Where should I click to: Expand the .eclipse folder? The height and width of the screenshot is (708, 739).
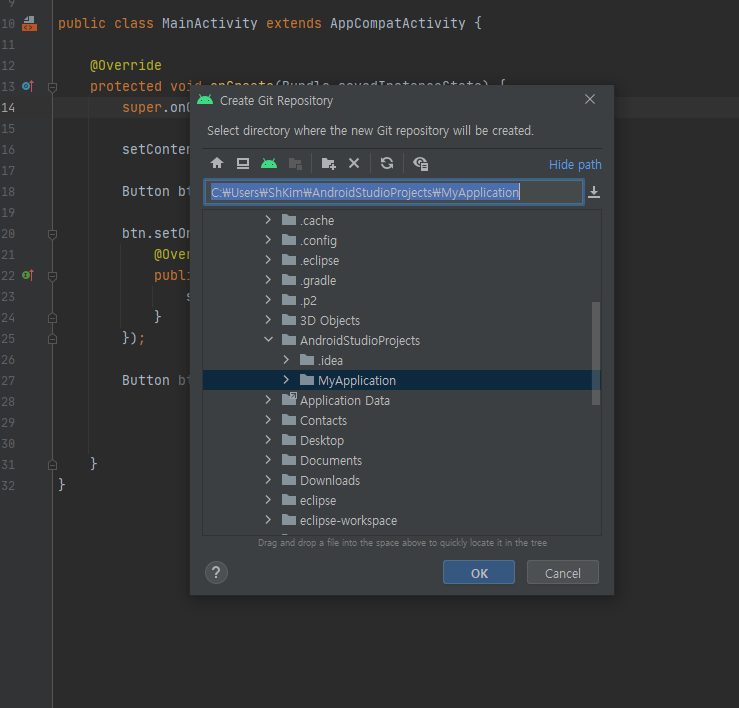(268, 260)
